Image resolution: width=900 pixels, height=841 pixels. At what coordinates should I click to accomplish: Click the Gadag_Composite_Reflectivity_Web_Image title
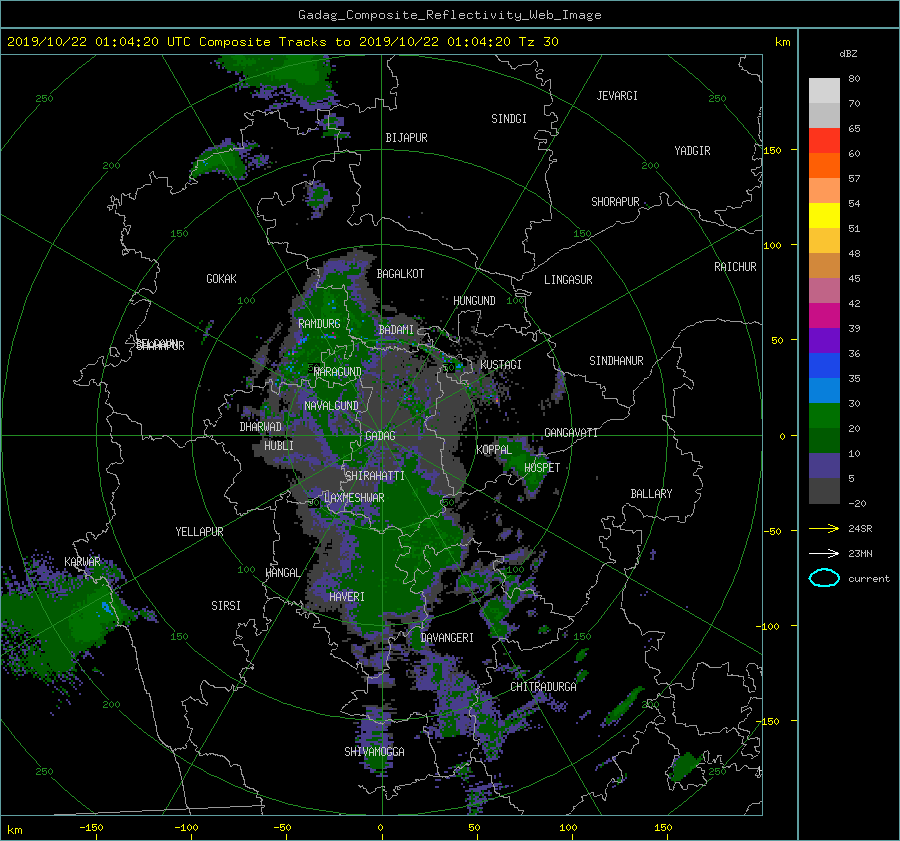pyautogui.click(x=449, y=15)
